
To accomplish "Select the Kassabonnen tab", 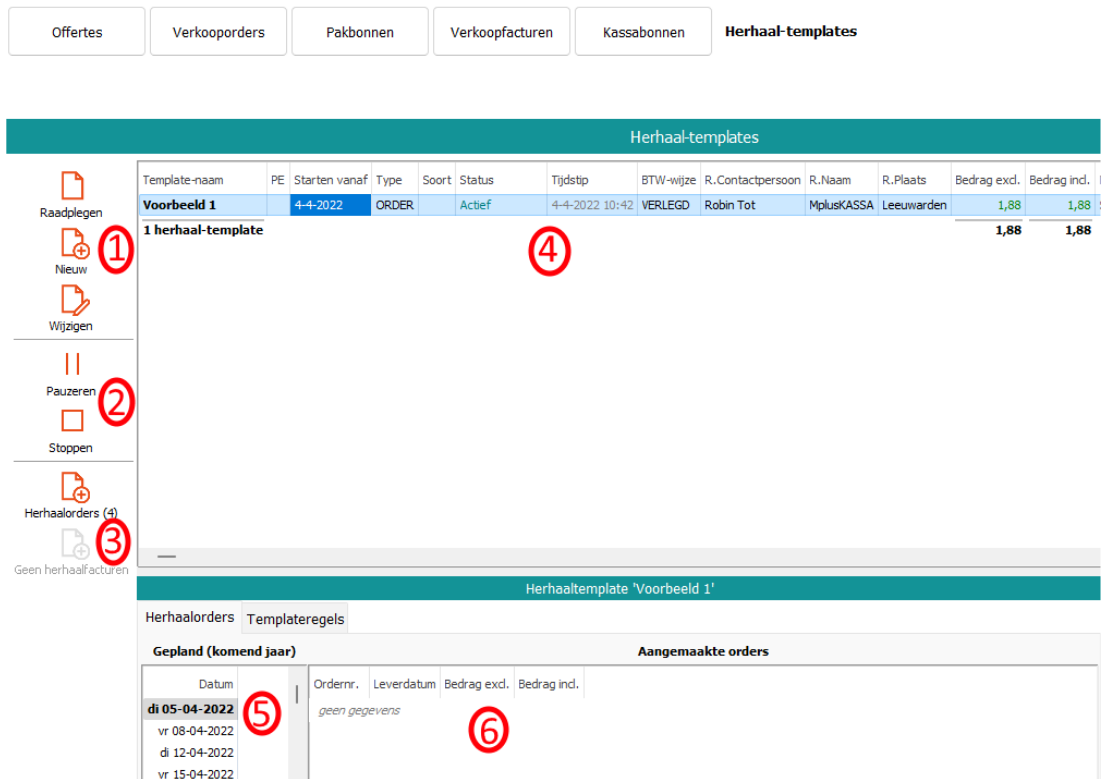I will [643, 32].
